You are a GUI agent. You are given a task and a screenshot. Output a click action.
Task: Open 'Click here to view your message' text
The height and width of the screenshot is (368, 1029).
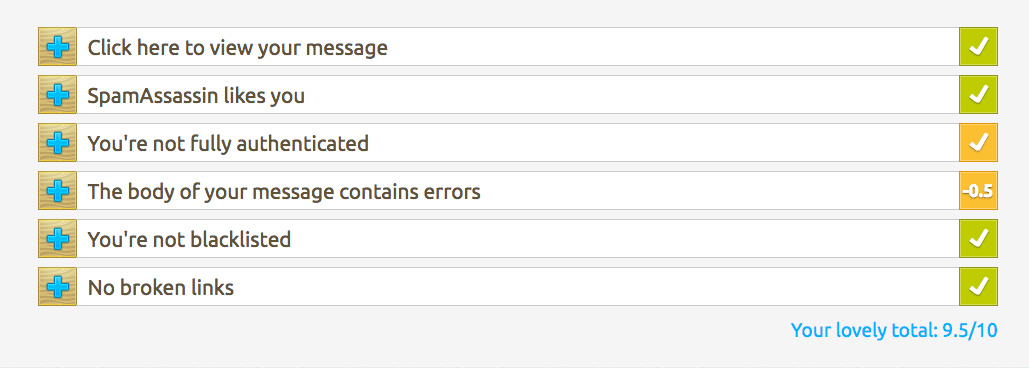[238, 48]
